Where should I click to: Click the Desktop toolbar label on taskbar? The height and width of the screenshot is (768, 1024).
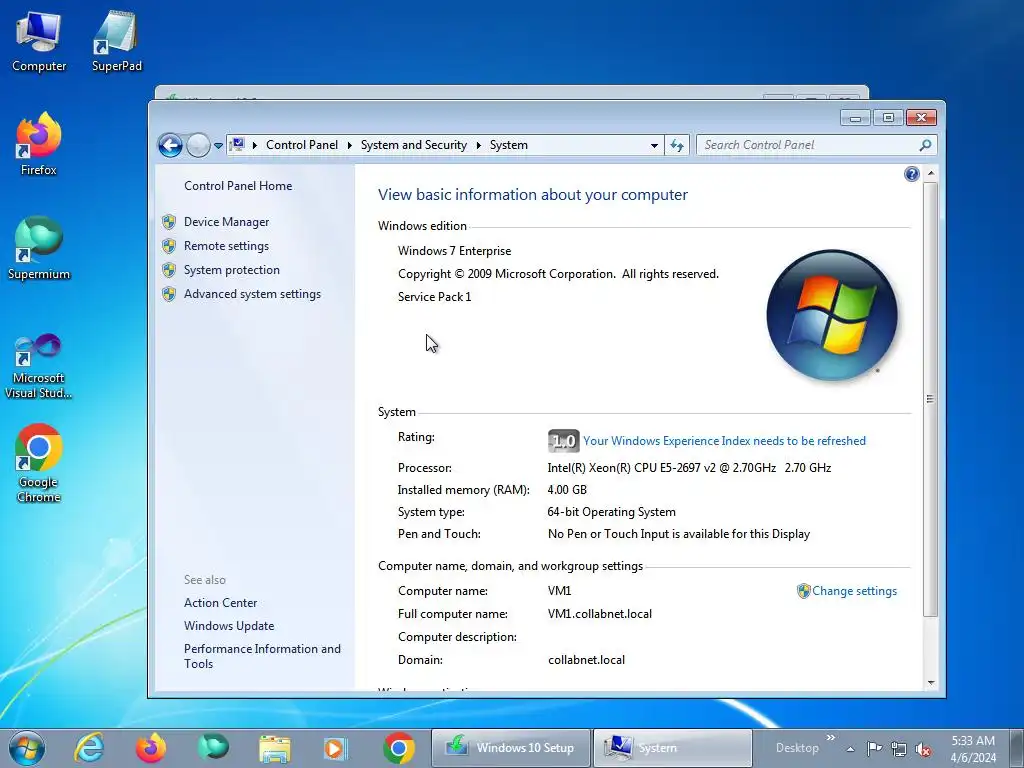point(797,748)
